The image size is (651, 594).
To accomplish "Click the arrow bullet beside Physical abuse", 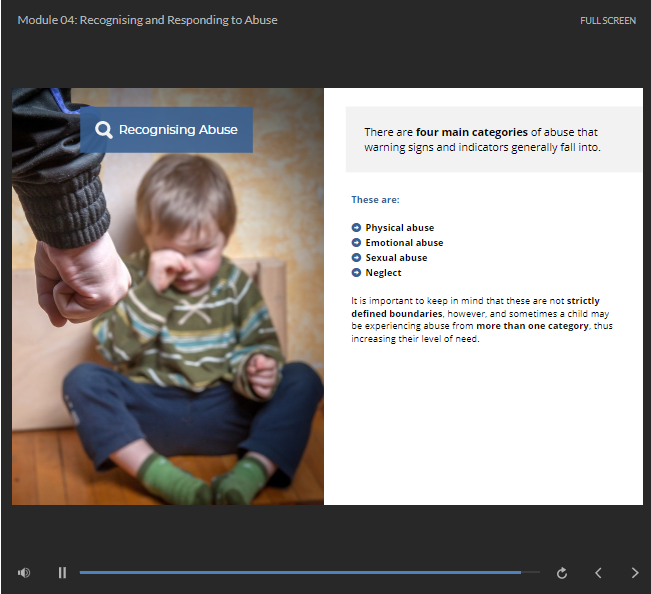I will coord(357,228).
